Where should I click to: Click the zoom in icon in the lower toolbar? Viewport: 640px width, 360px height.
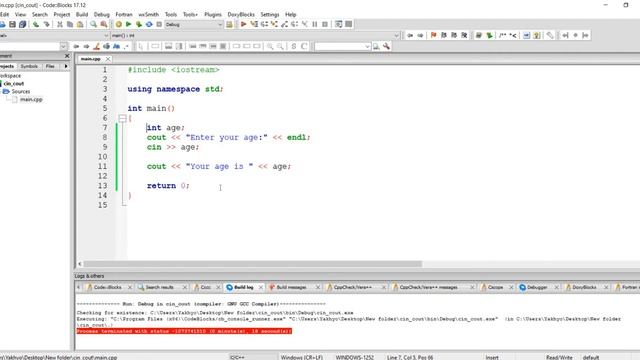tap(270, 47)
